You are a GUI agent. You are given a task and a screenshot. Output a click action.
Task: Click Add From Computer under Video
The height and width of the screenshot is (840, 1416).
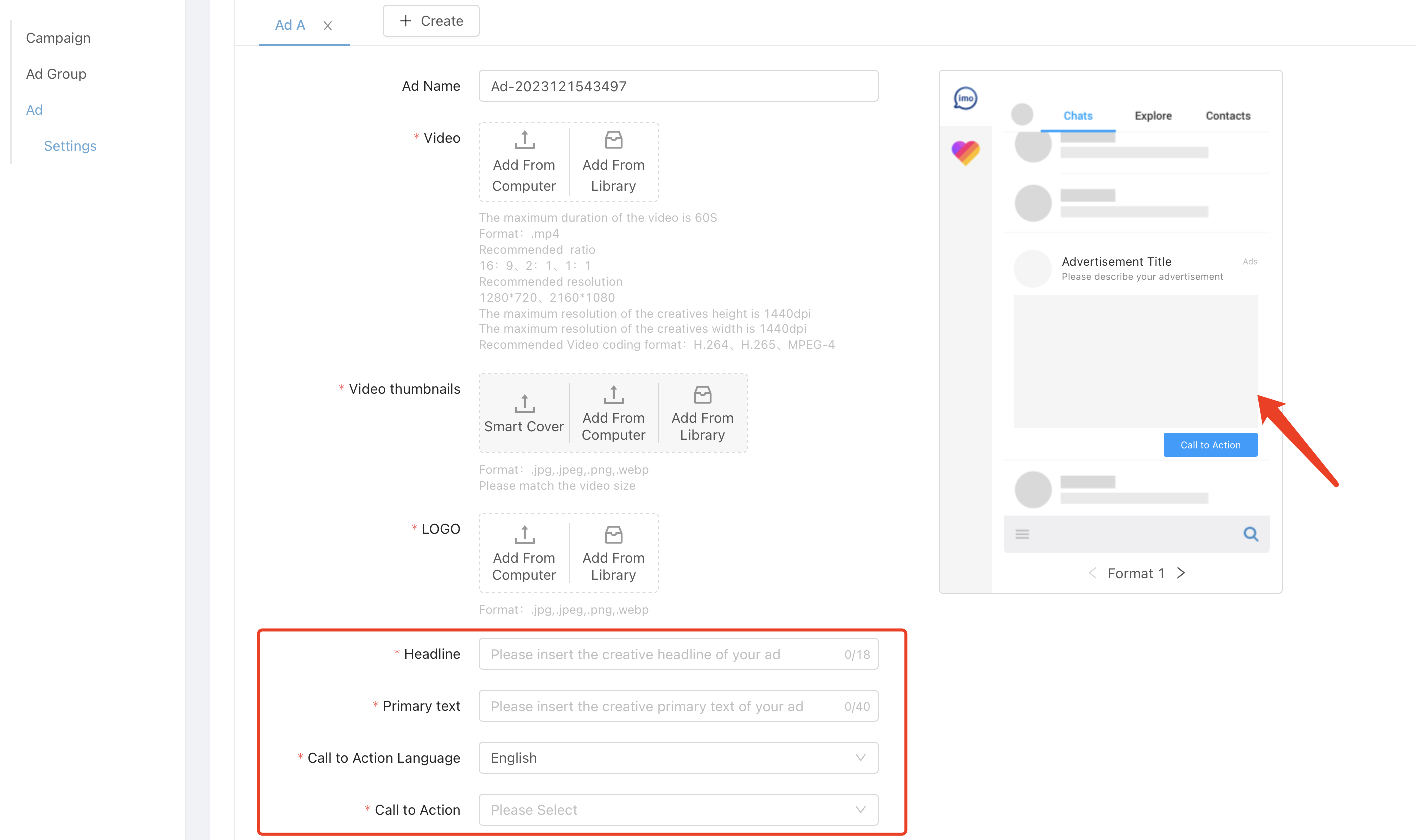[x=524, y=162]
